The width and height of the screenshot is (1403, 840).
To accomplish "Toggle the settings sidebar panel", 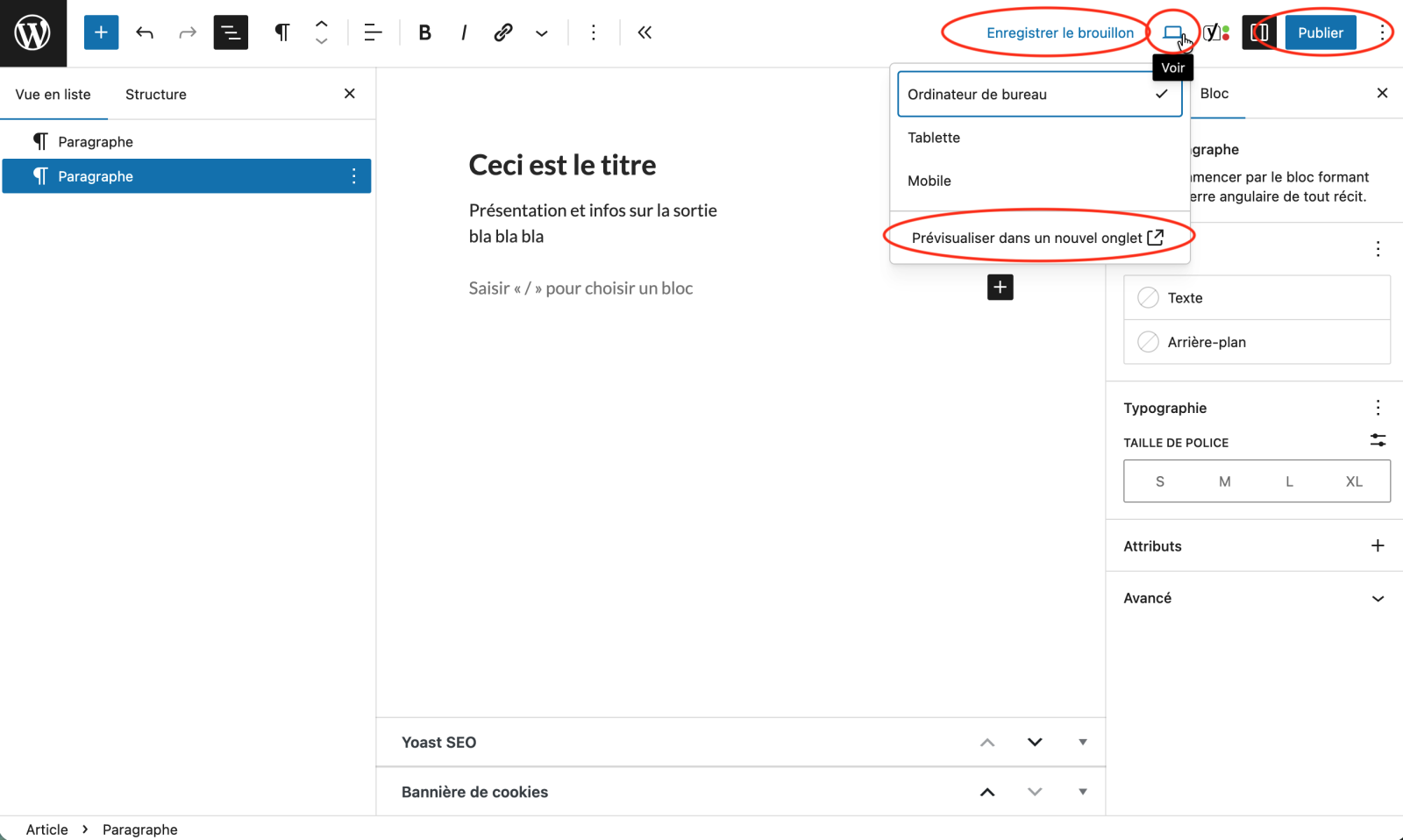I will click(x=1259, y=33).
